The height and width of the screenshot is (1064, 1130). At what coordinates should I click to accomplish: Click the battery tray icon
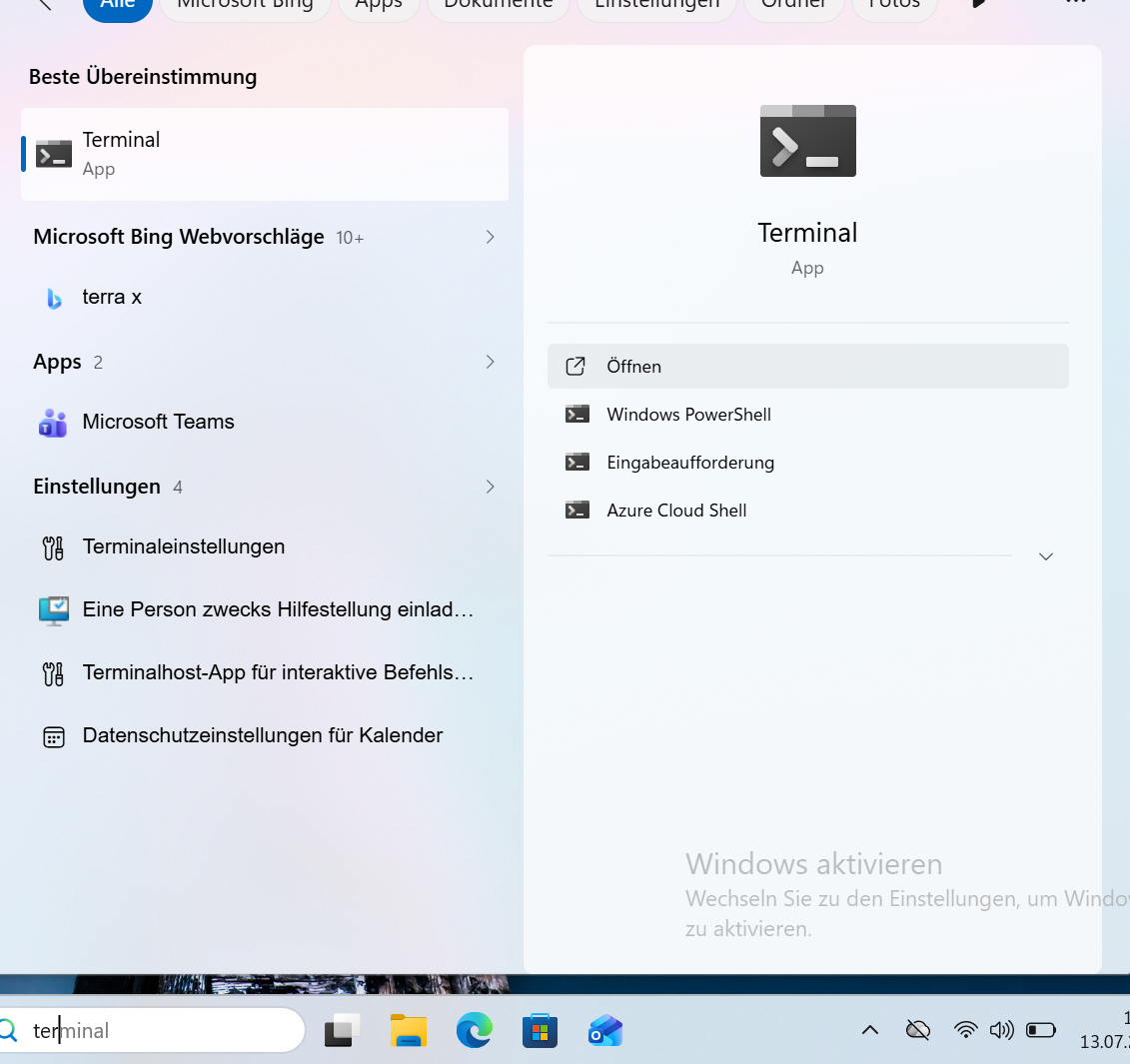[x=1041, y=1030]
